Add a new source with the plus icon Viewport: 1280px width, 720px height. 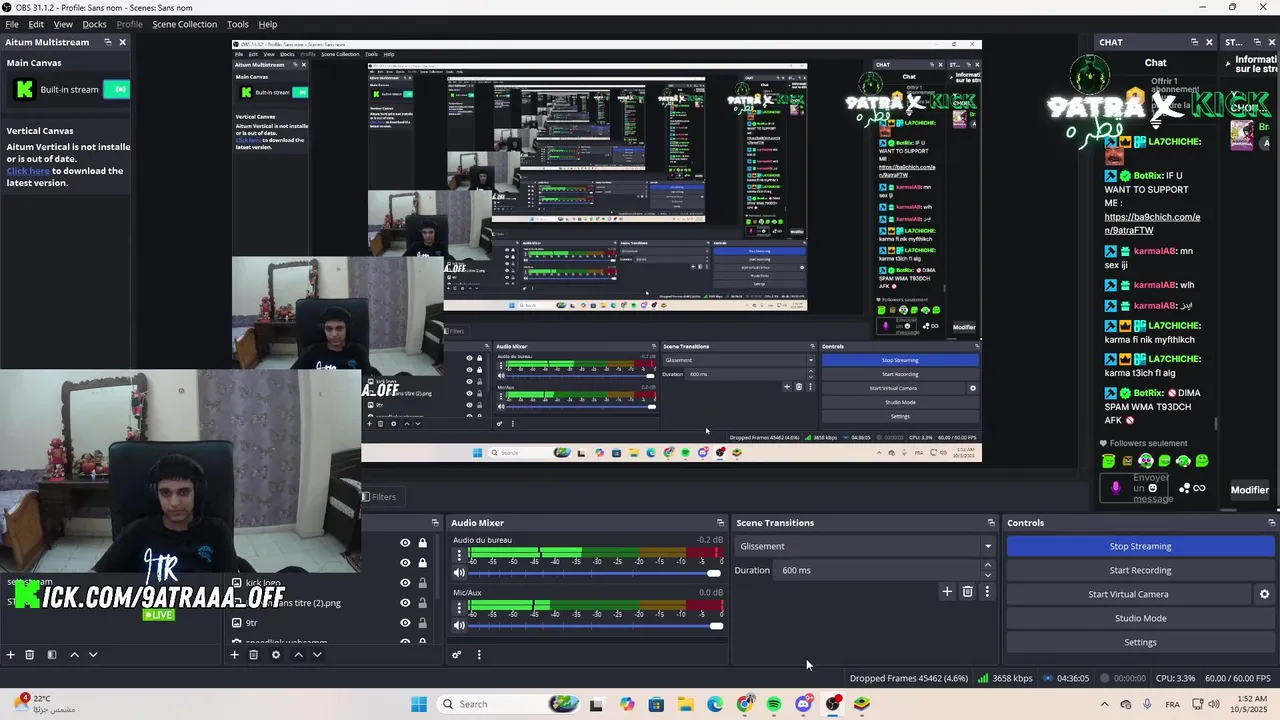pos(234,655)
